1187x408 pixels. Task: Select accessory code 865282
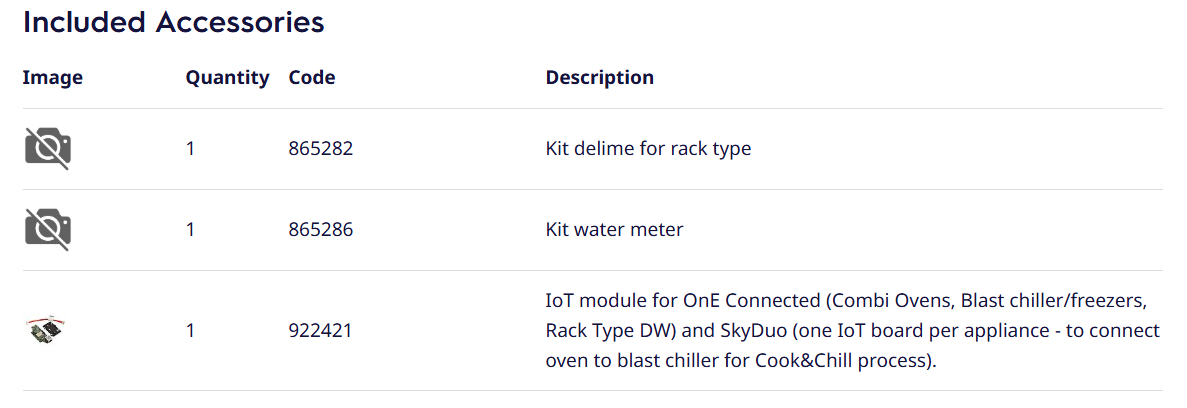[x=321, y=149]
